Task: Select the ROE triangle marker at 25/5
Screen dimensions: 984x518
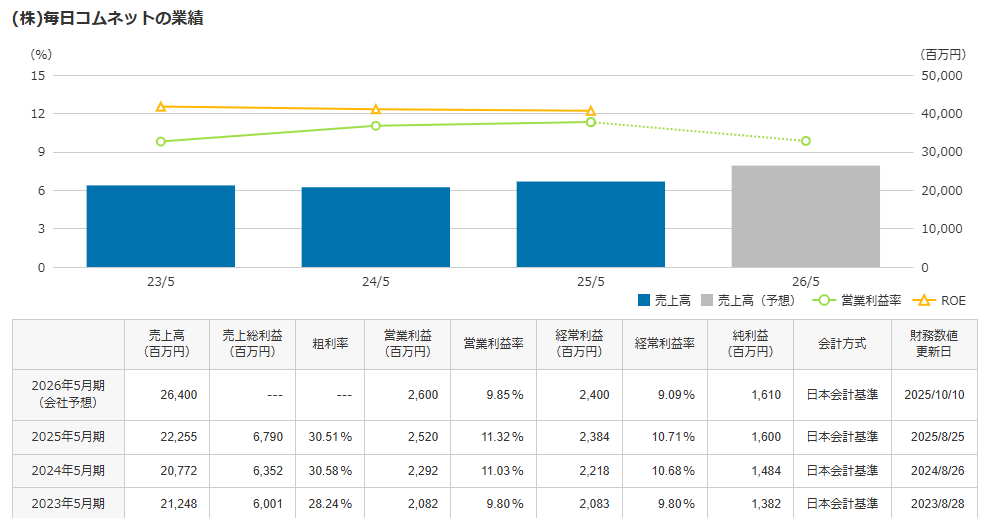Action: click(591, 111)
